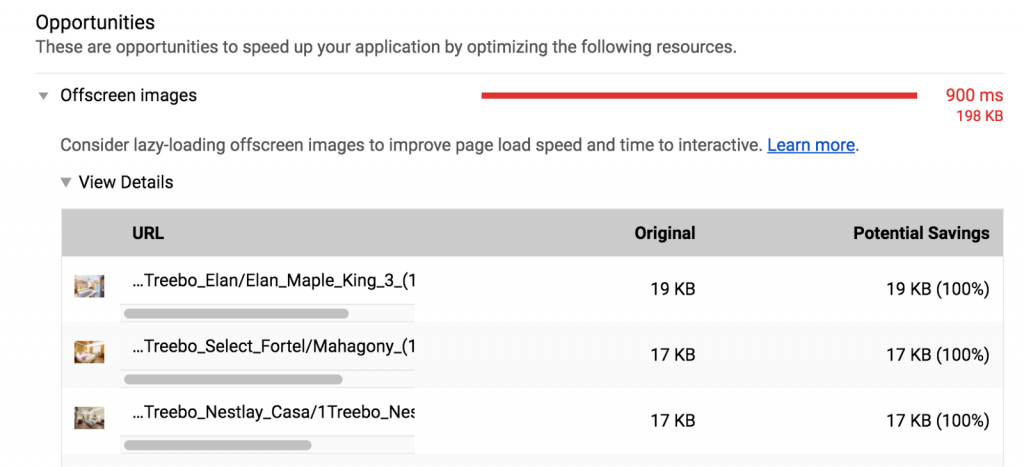Screen dimensions: 1024x467
Task: Click scrollbar under Select_Fortel URL
Action: [233, 380]
